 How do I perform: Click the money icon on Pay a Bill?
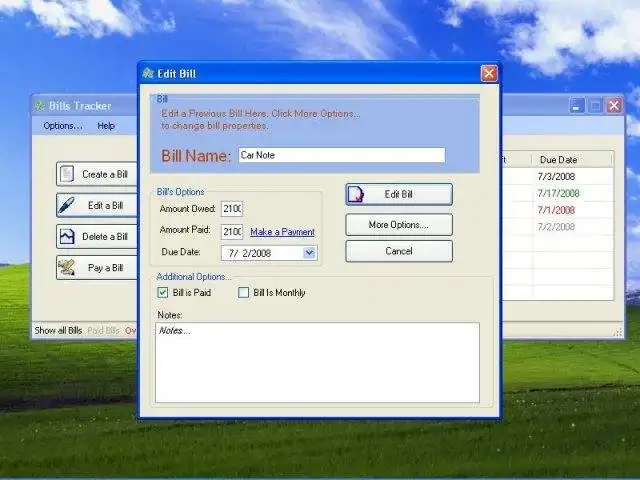(67, 268)
